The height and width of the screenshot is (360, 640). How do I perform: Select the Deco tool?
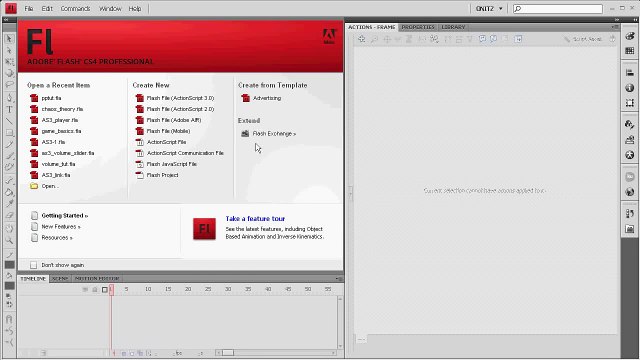pos(9,167)
